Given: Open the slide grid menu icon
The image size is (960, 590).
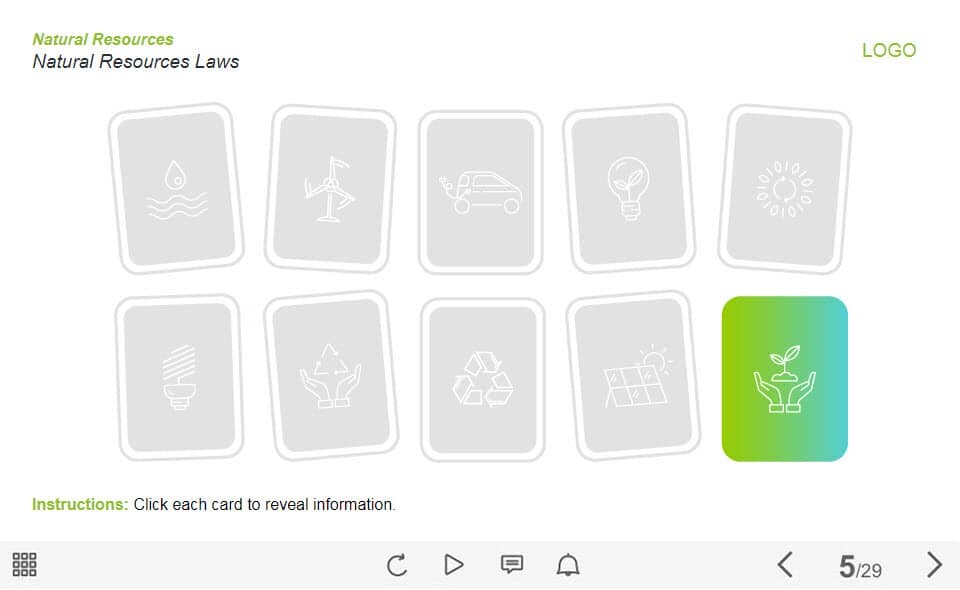Looking at the screenshot, I should pos(24,564).
